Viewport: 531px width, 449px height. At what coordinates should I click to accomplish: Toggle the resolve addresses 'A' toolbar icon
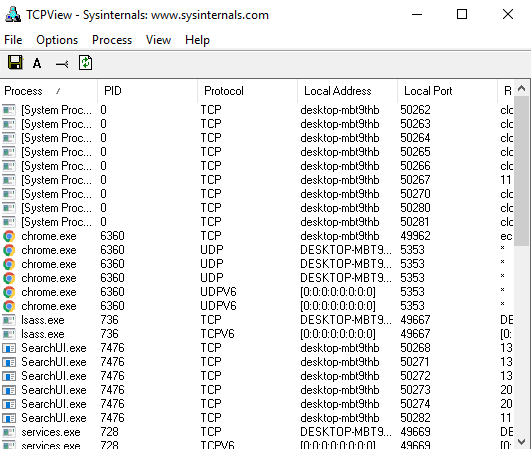pyautogui.click(x=37, y=63)
